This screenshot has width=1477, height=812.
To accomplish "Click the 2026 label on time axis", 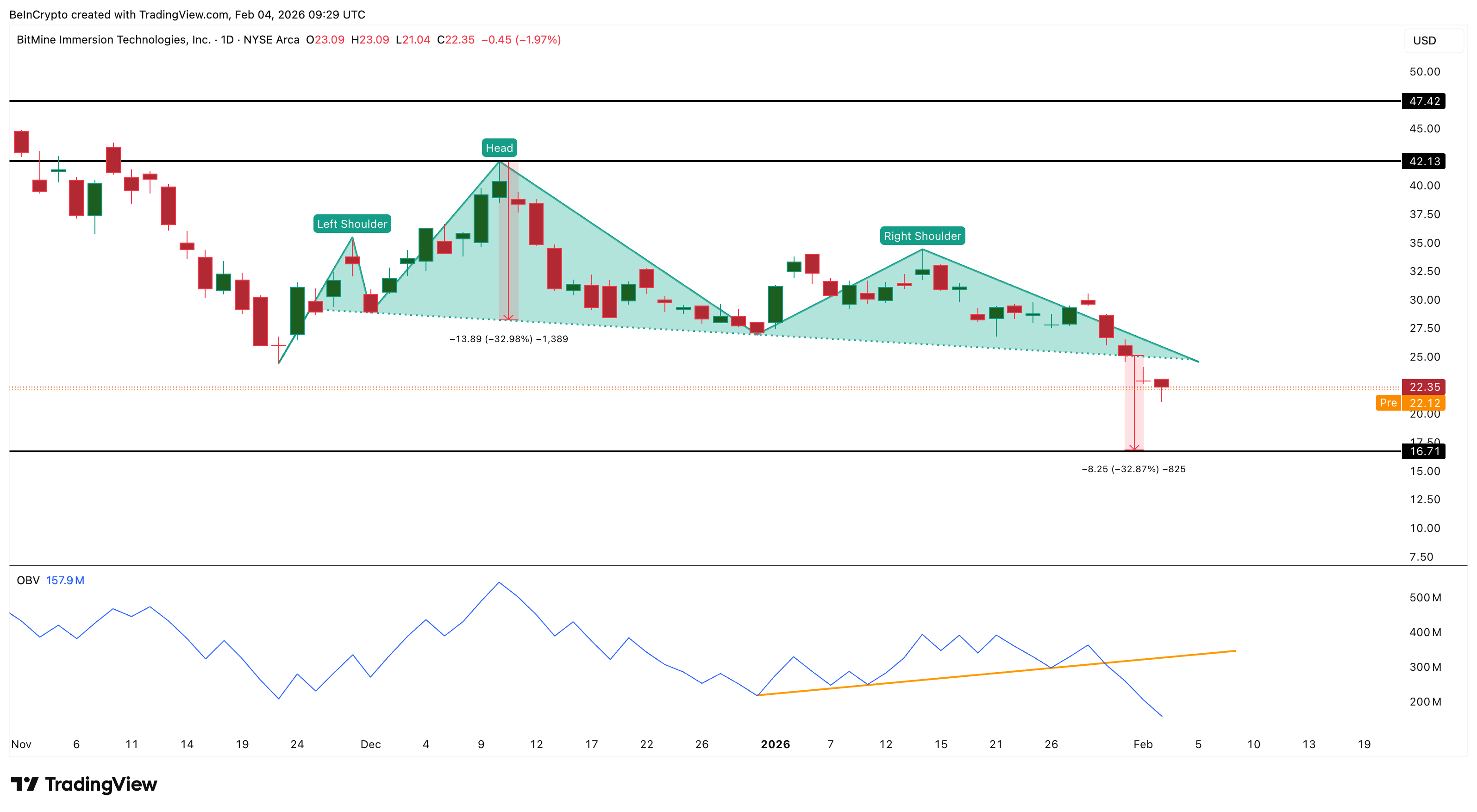I will click(775, 744).
